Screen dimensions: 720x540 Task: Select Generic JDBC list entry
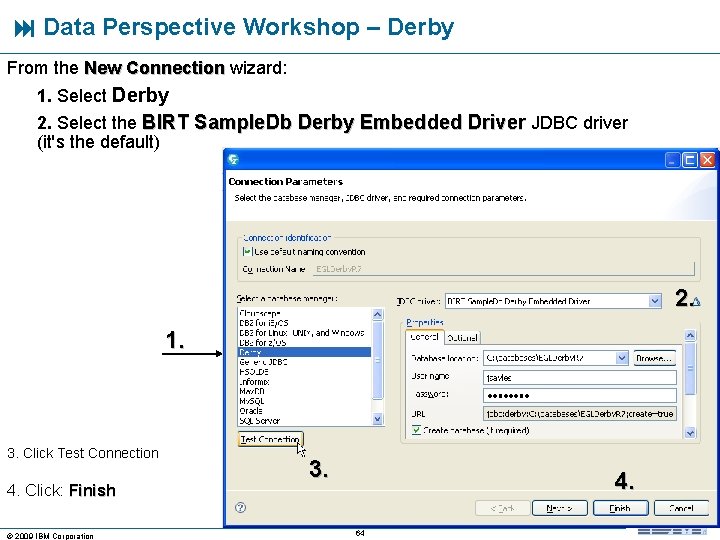click(304, 362)
